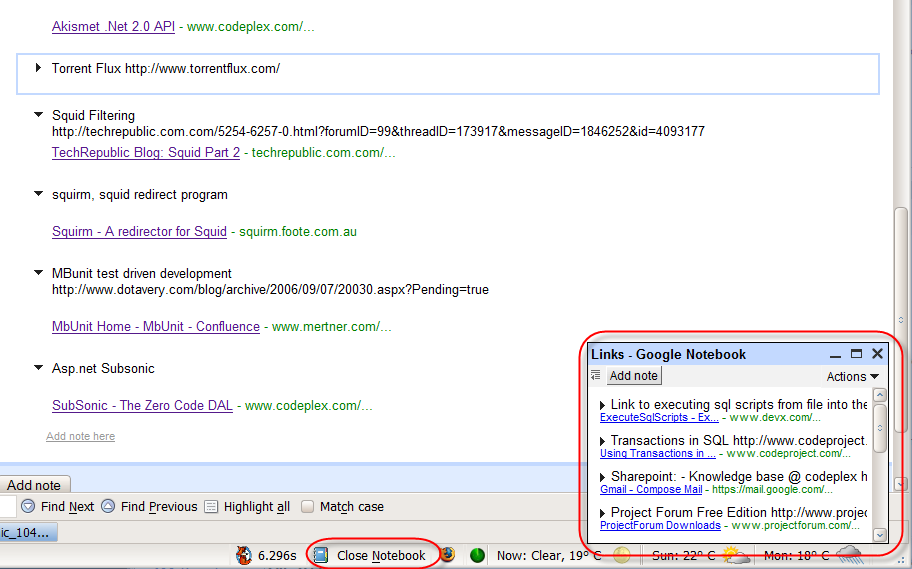This screenshot has width=912, height=569.
Task: Click the Highlight all icon
Action: 211,507
